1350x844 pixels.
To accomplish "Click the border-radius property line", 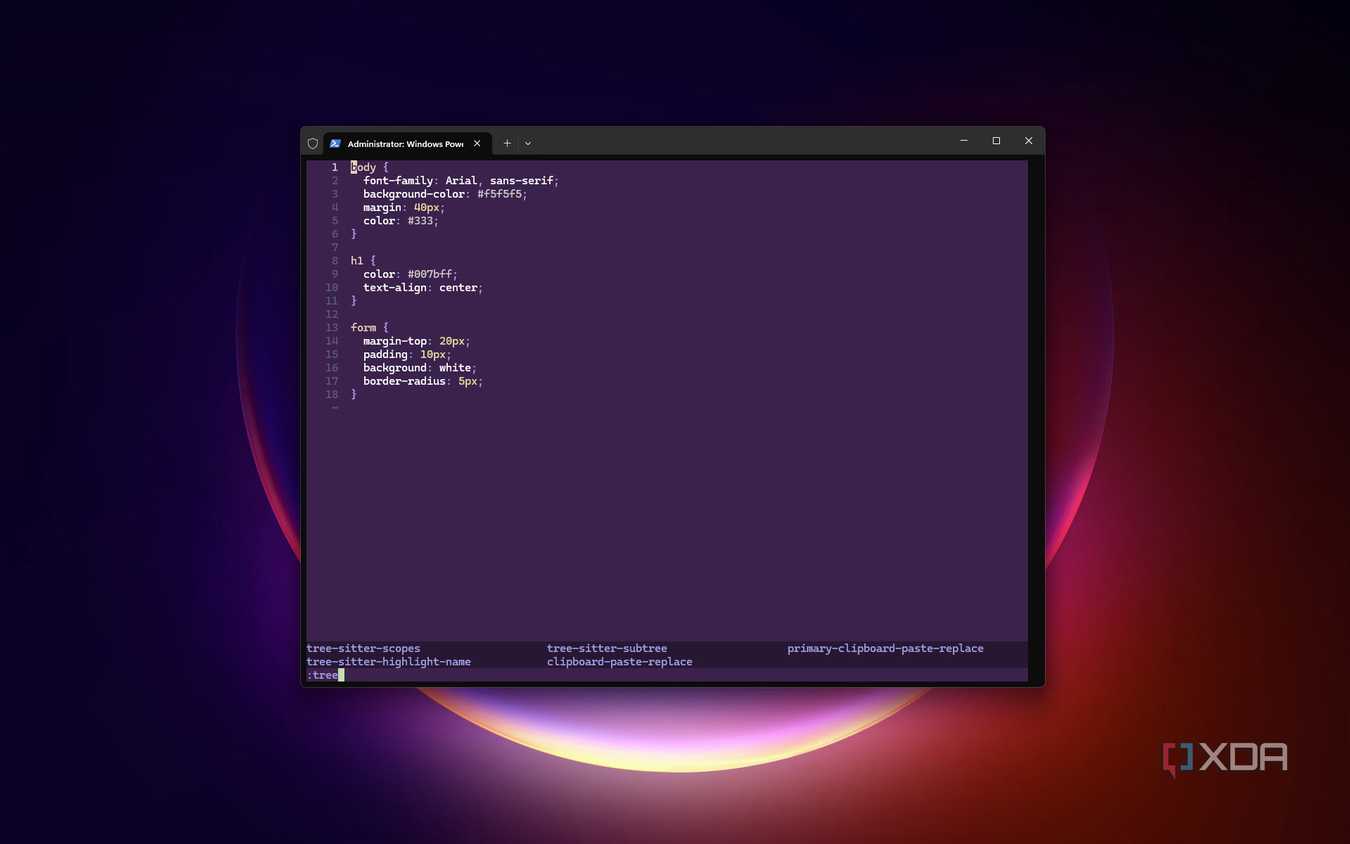I will point(423,381).
